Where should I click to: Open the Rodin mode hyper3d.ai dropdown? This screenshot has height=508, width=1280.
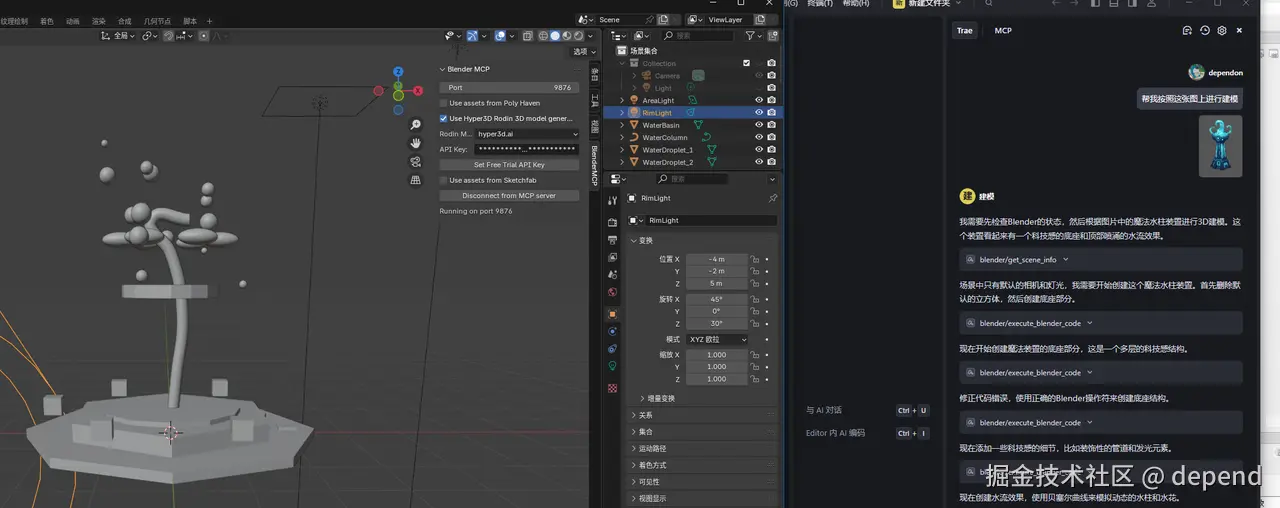pyautogui.click(x=527, y=134)
